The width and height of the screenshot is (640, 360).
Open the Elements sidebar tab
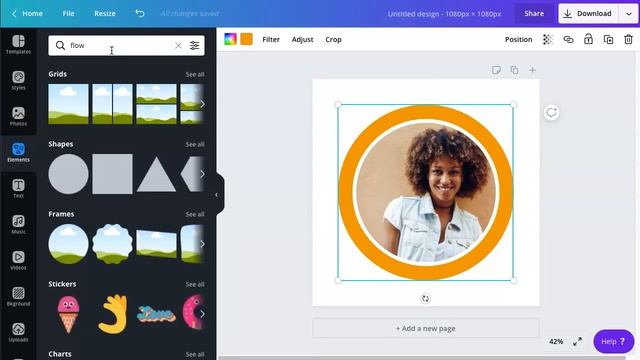18,152
